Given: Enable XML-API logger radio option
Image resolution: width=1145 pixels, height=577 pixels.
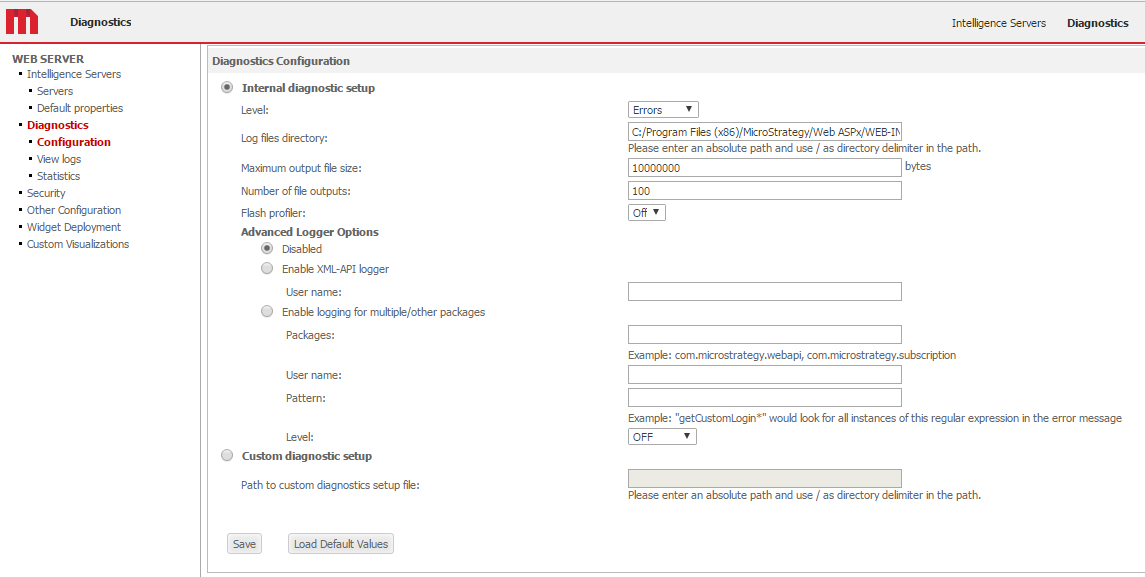Looking at the screenshot, I should 267,268.
